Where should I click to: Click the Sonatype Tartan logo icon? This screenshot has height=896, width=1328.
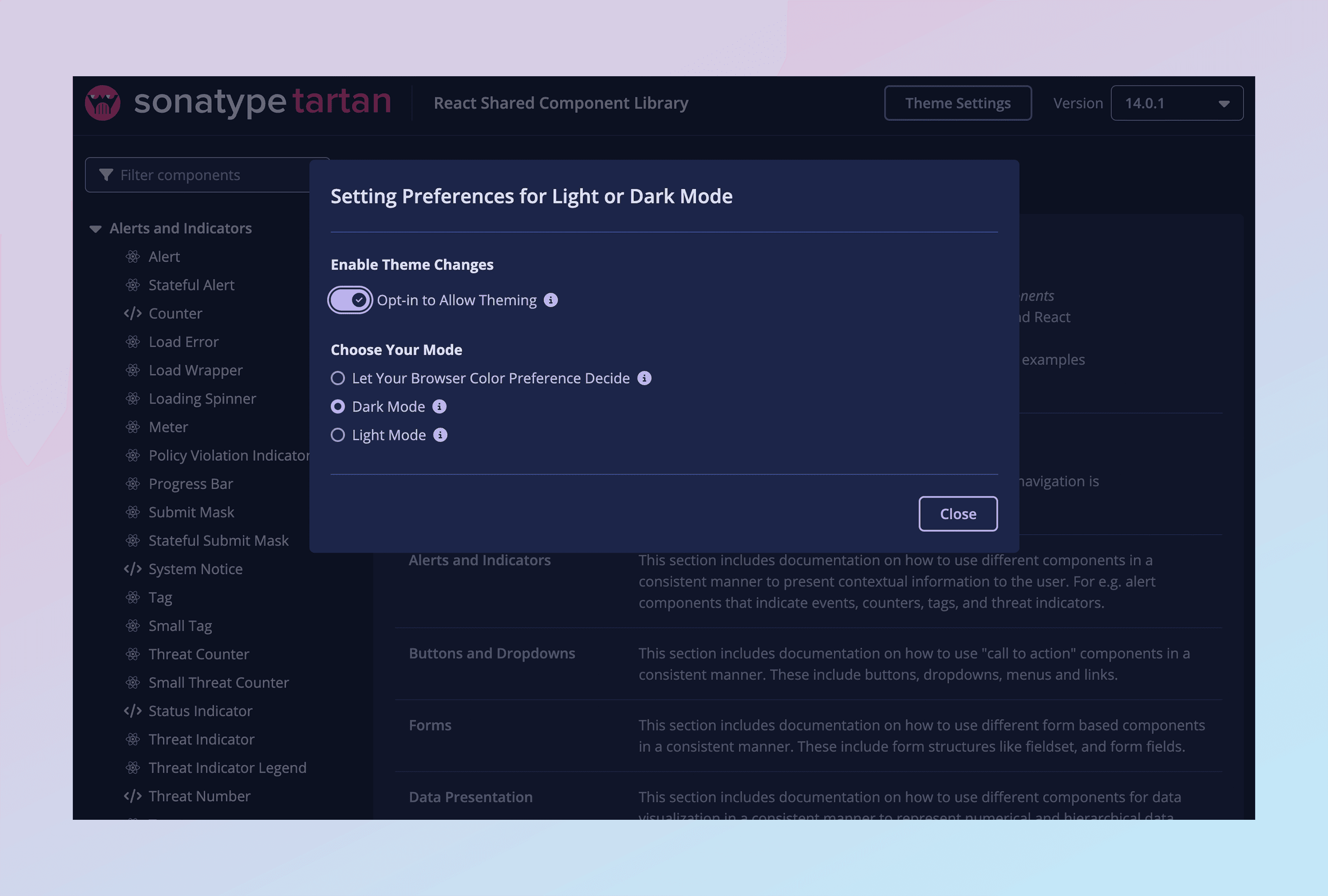point(103,103)
